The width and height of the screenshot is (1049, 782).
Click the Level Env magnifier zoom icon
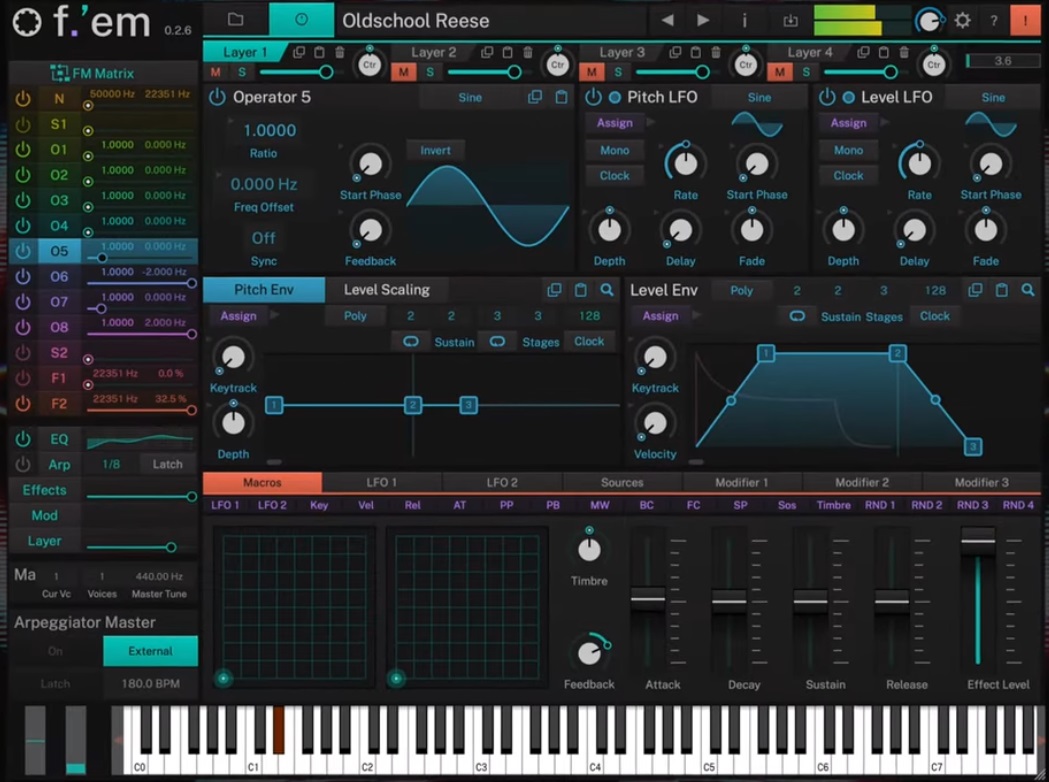[1028, 290]
